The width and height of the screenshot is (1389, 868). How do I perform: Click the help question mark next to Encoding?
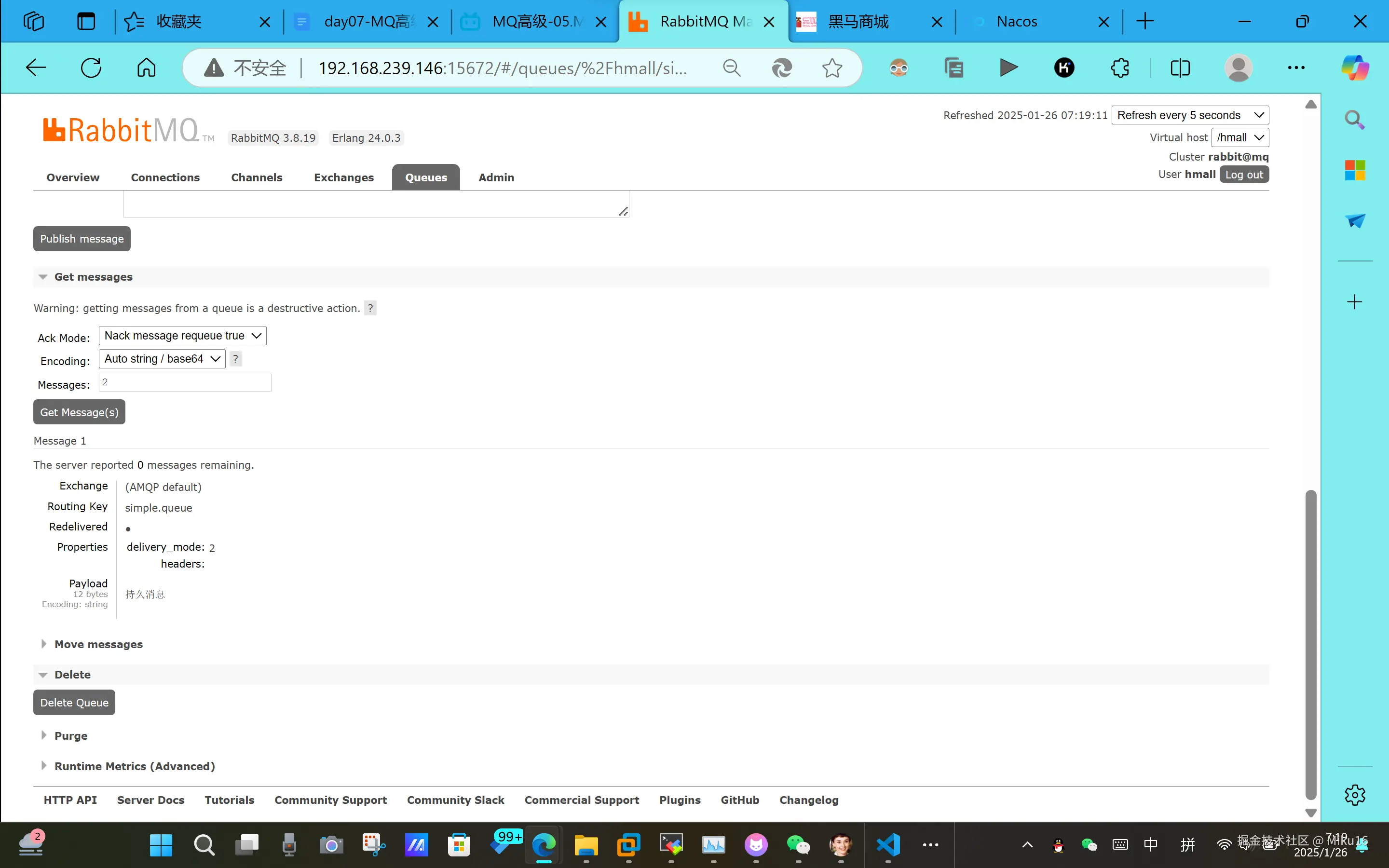coord(235,359)
